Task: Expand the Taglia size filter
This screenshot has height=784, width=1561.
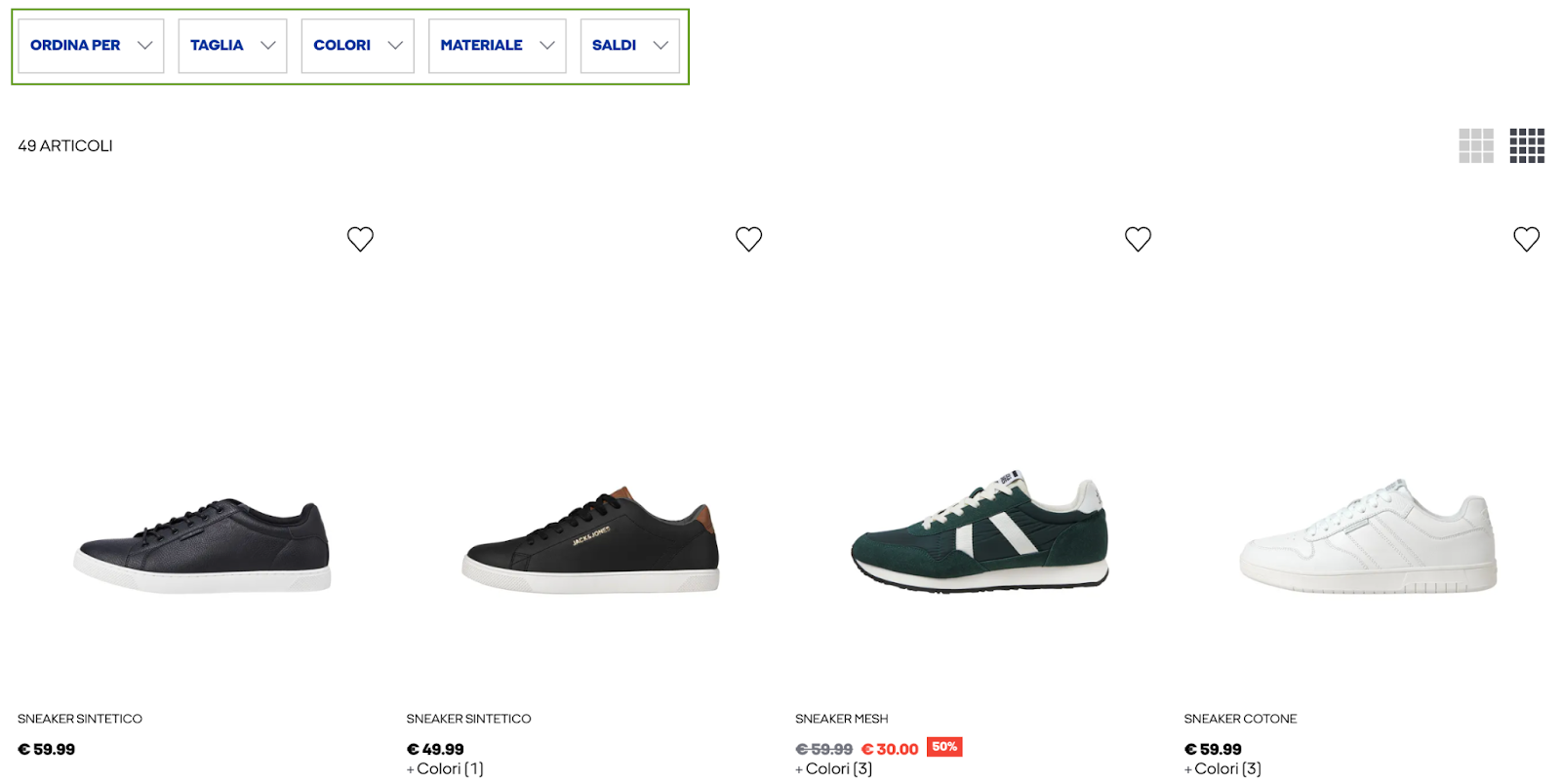Action: [232, 46]
